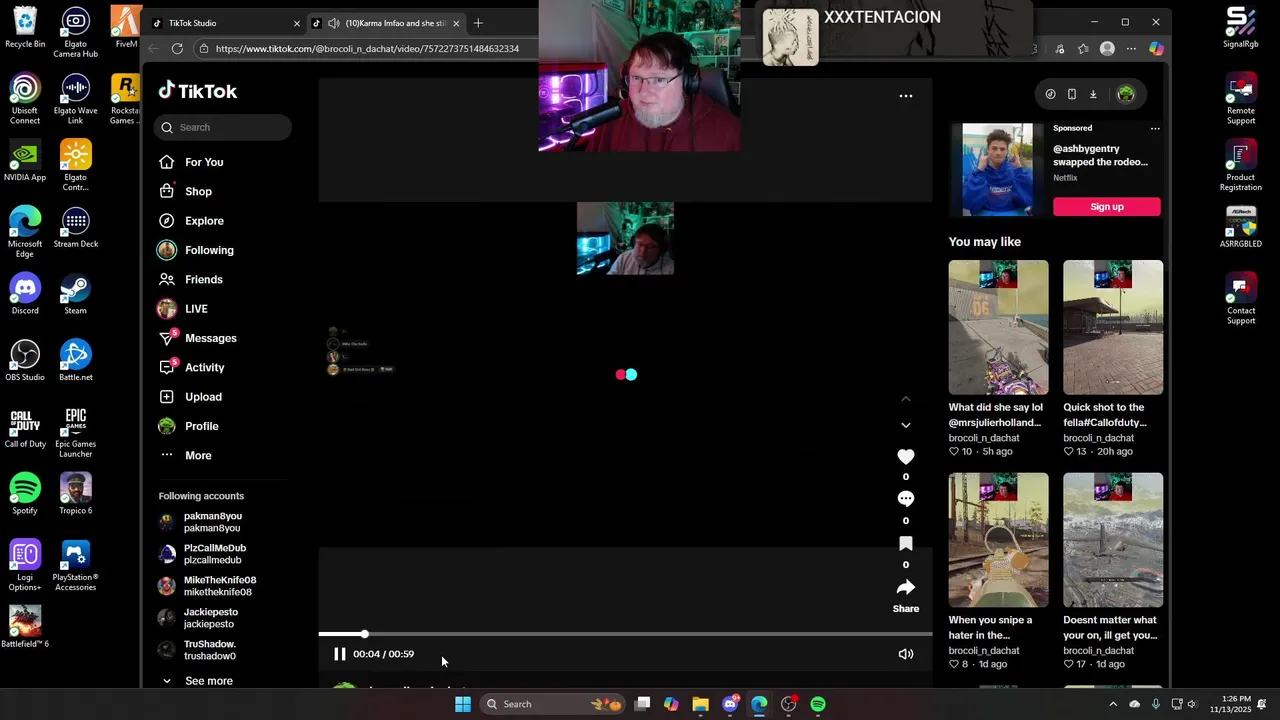The image size is (1280, 720).
Task: Launch Battle.net desktop shortcut
Action: (x=75, y=361)
